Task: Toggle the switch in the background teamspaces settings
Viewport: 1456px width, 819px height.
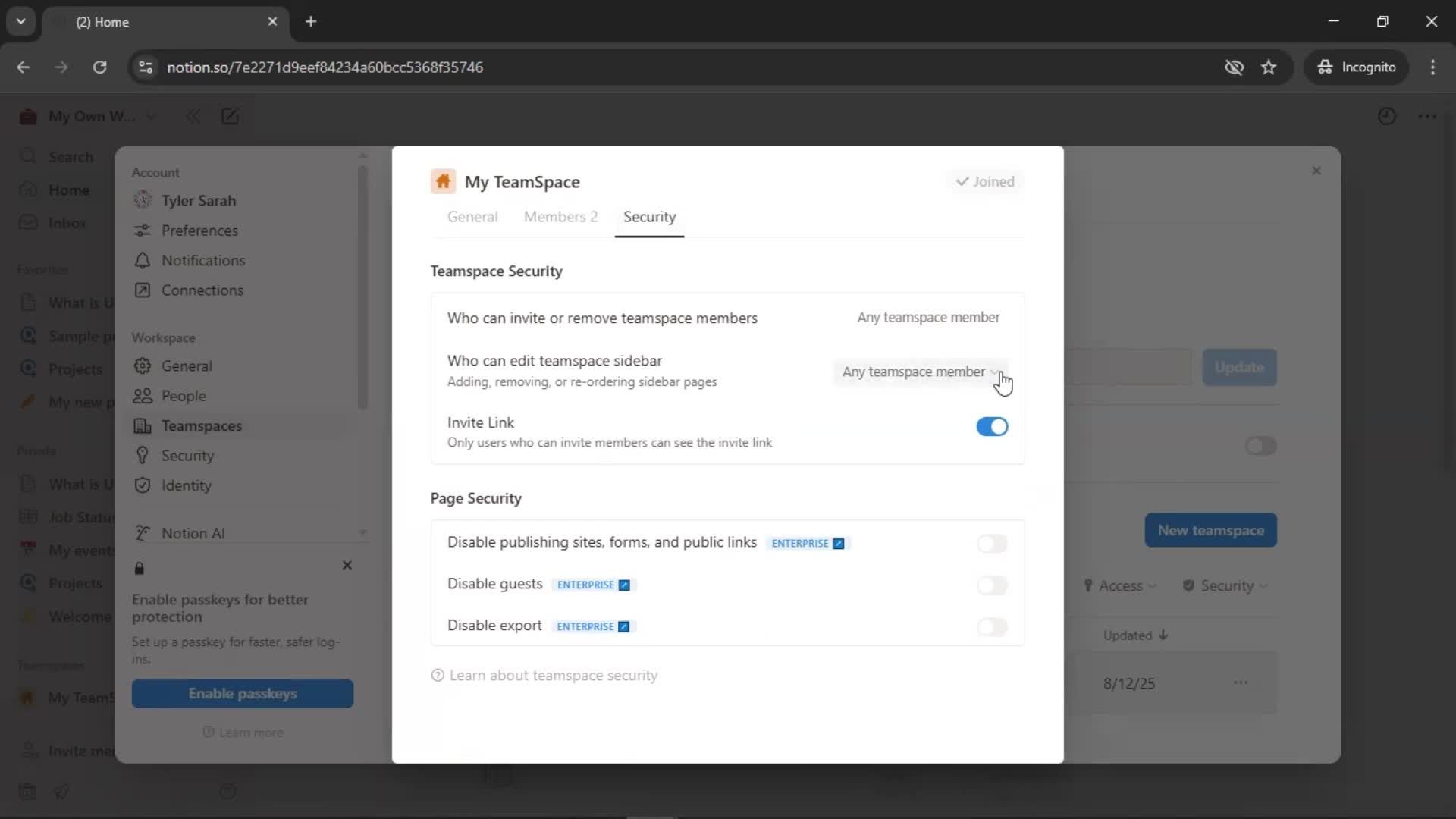Action: click(x=1260, y=446)
